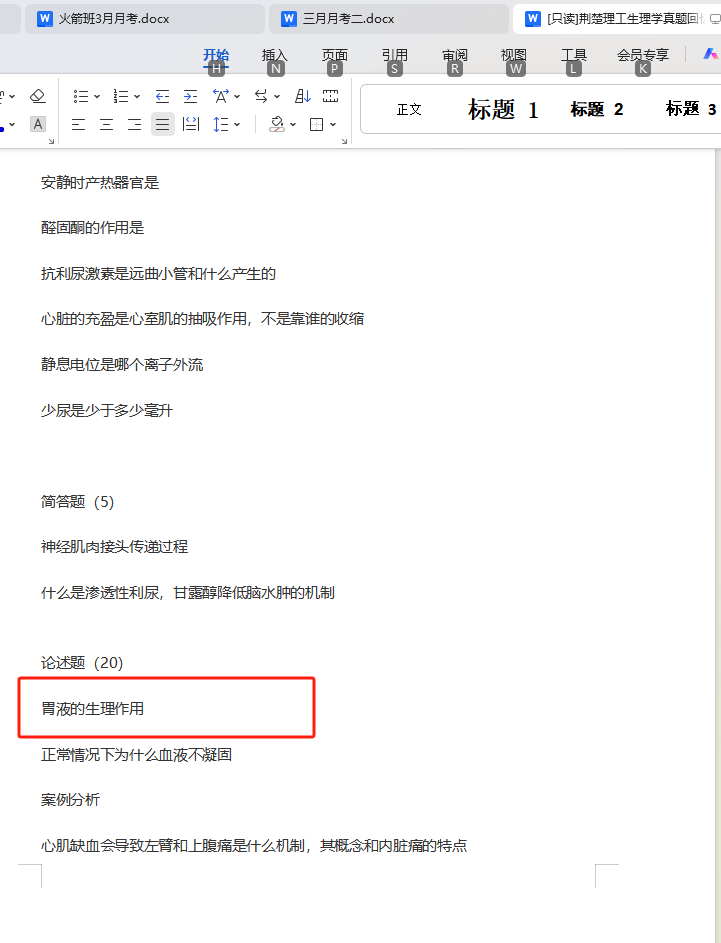721x943 pixels.
Task: Switch to the 开始 ribbon tab
Action: point(216,55)
